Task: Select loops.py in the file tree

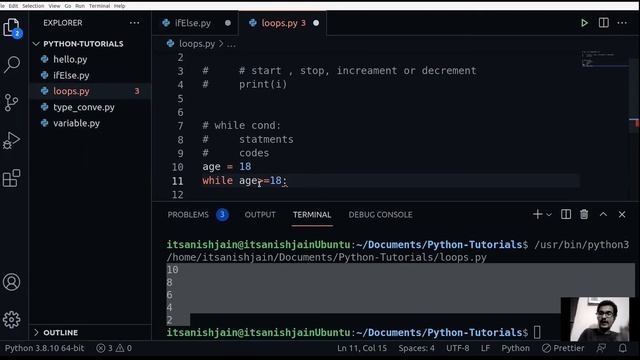Action: (71, 91)
